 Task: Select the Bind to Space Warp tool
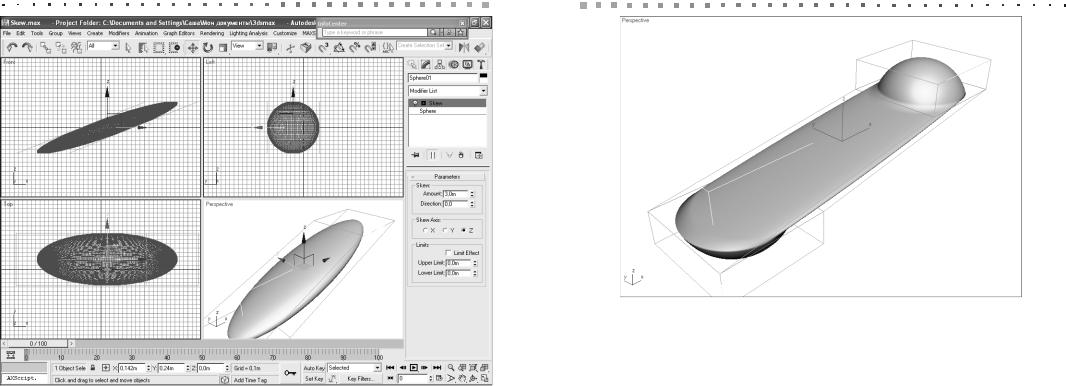point(76,47)
